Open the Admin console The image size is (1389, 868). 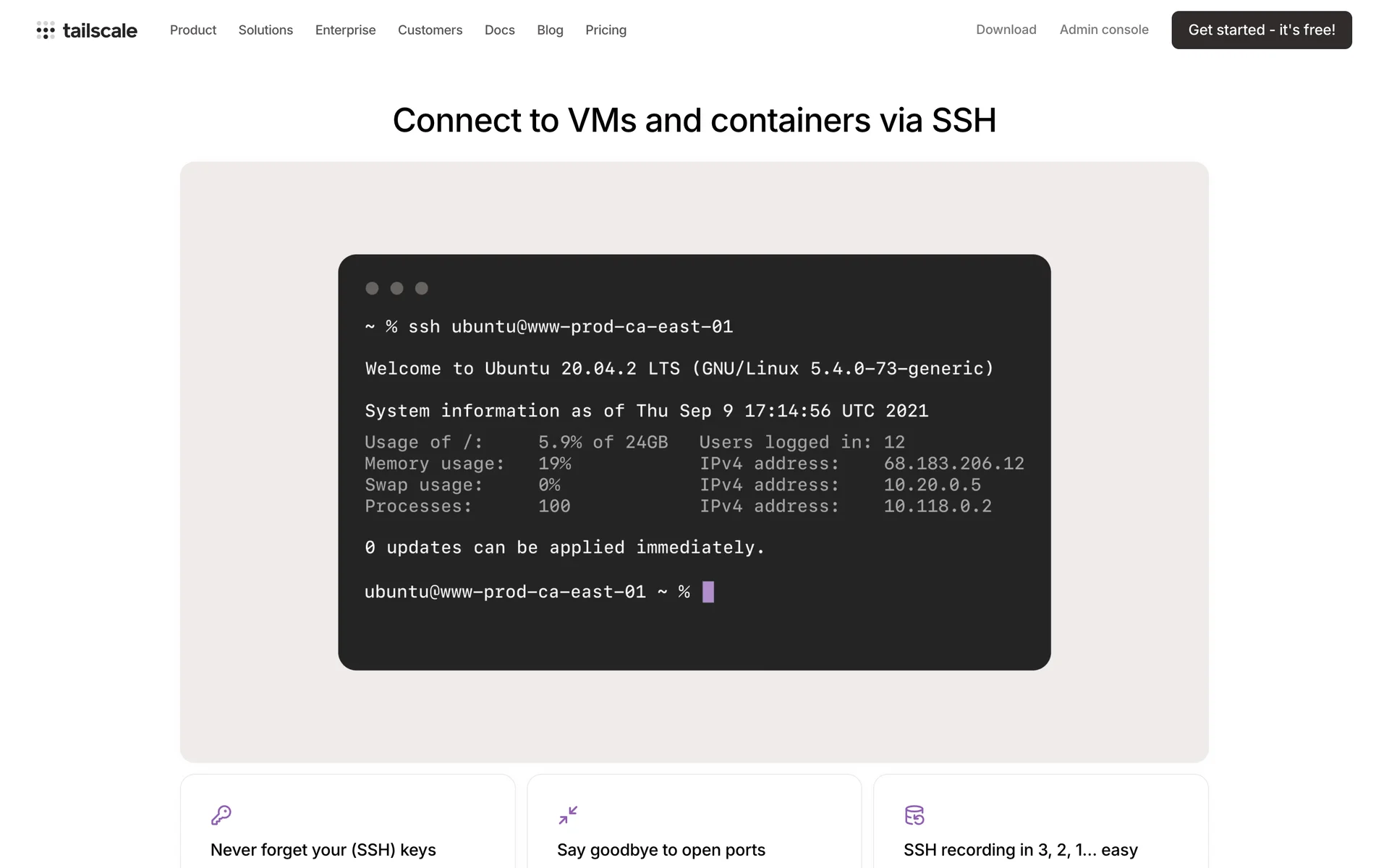1104,30
